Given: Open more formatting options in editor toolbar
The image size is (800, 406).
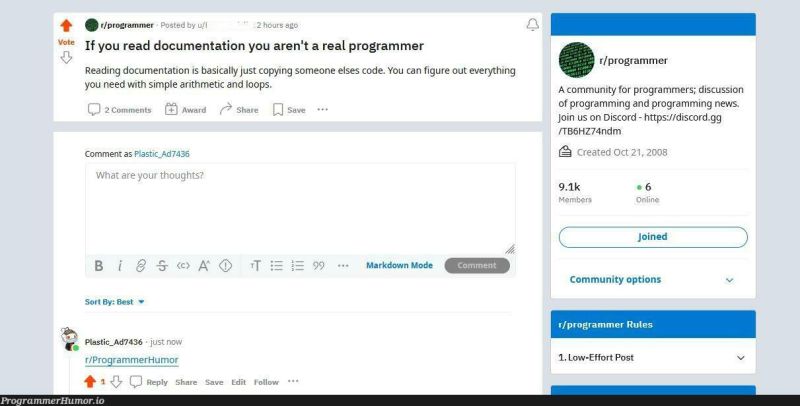Looking at the screenshot, I should (343, 266).
